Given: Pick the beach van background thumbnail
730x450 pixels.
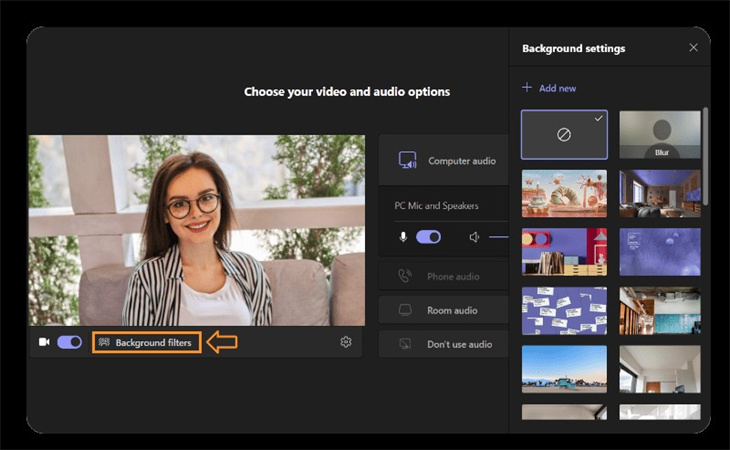Looking at the screenshot, I should [x=564, y=369].
